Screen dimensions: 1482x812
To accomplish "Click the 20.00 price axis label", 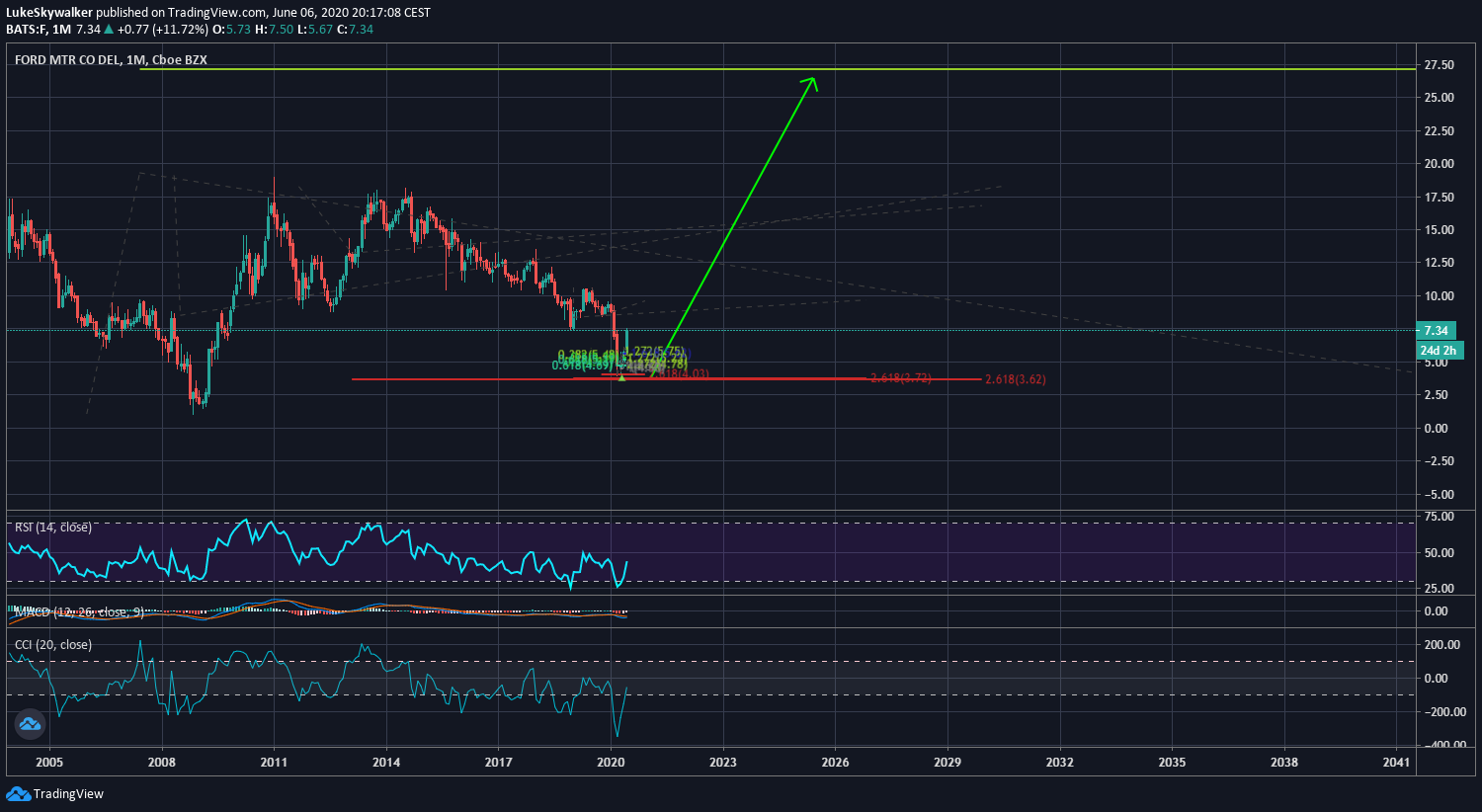I will 1440,164.
